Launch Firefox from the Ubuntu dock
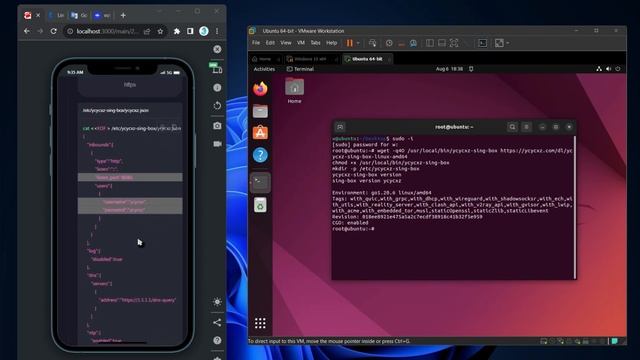640x360 pixels. [260, 89]
